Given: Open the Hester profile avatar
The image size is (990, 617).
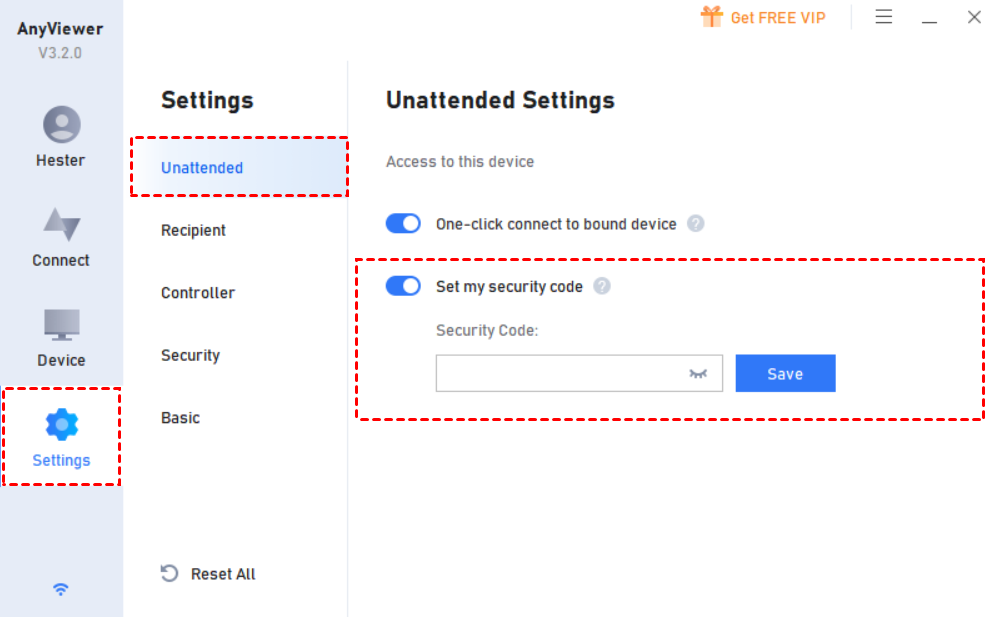Looking at the screenshot, I should coord(61,124).
